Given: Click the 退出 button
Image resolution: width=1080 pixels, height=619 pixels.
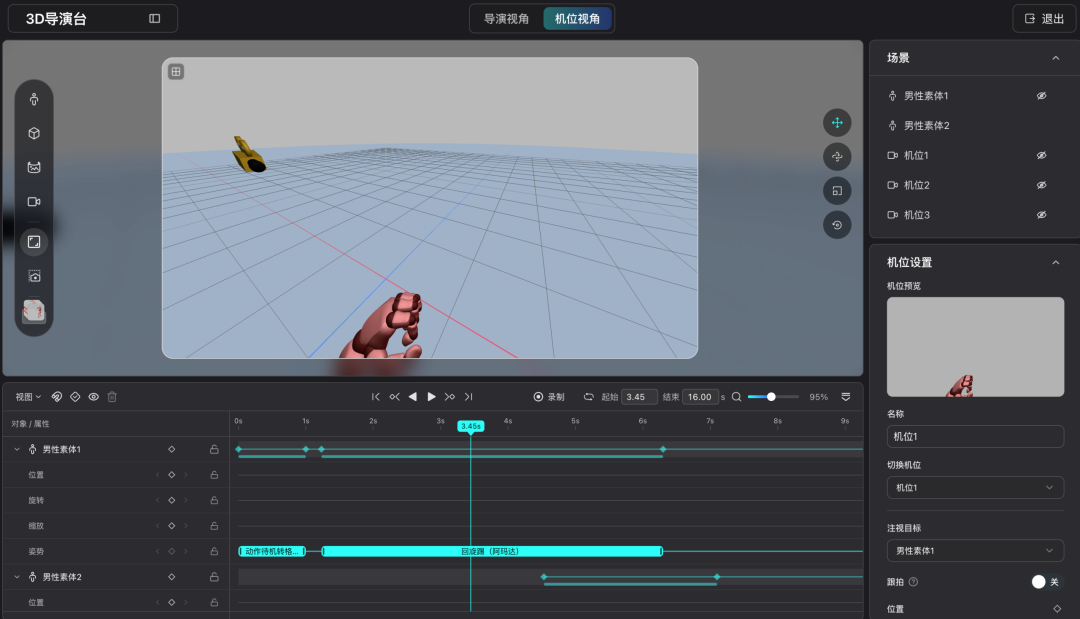Looking at the screenshot, I should tap(1044, 19).
